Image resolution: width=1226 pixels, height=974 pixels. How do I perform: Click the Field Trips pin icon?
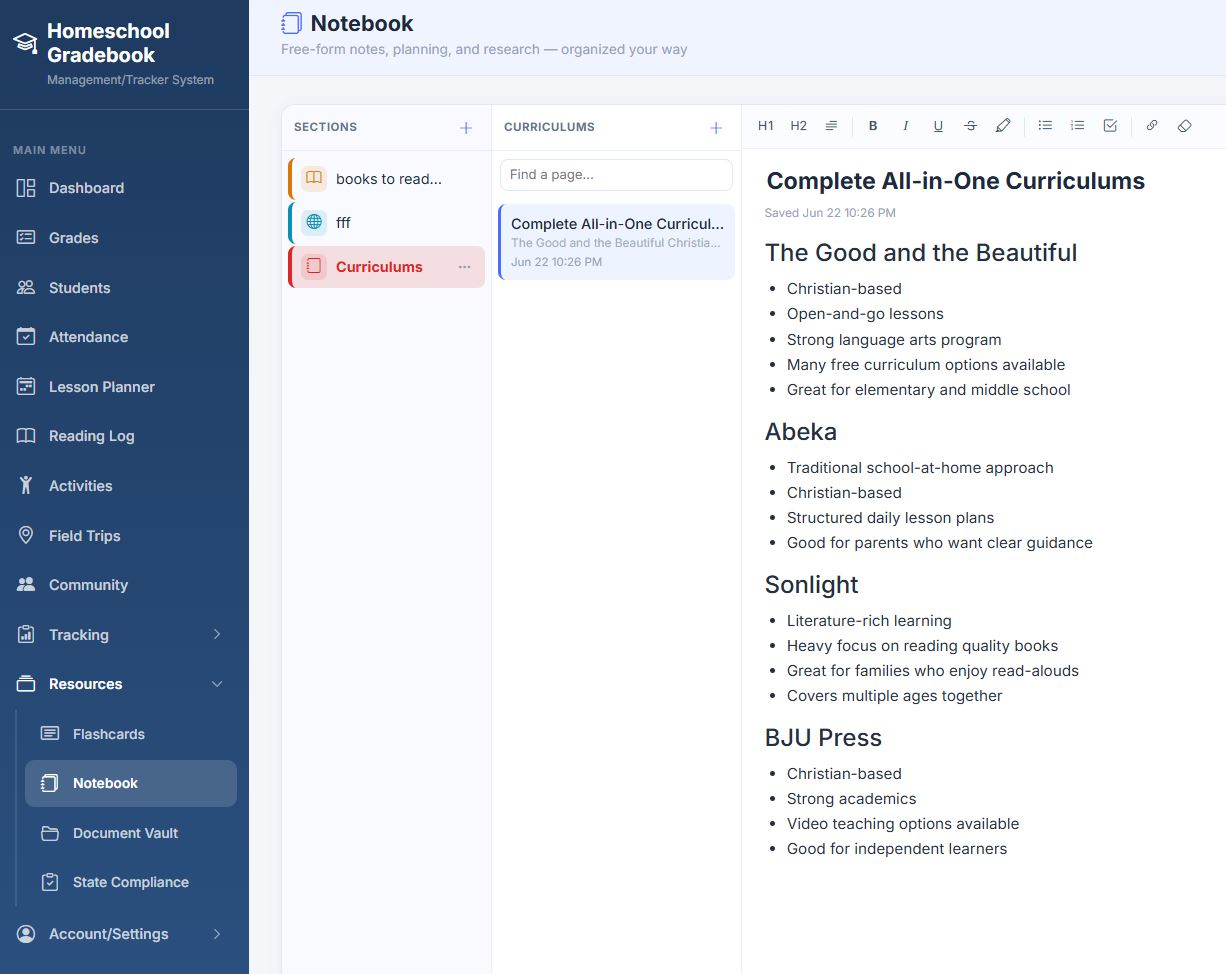coord(26,536)
